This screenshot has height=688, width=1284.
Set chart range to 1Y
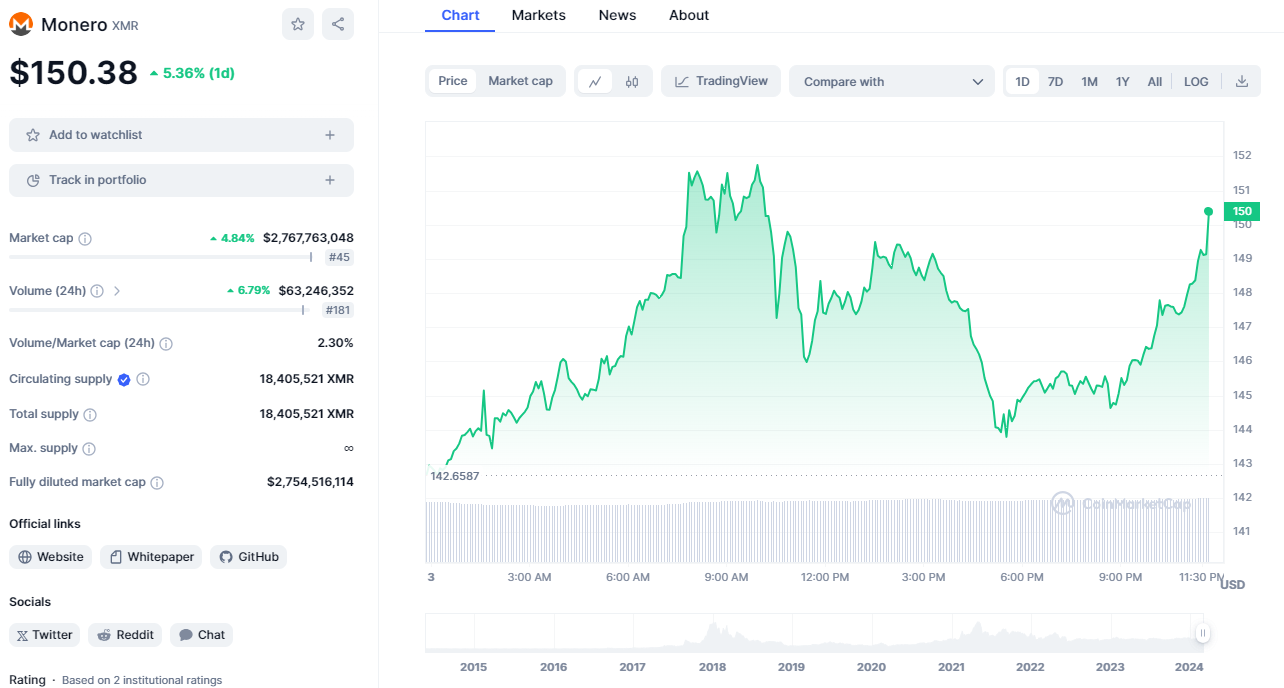1123,82
